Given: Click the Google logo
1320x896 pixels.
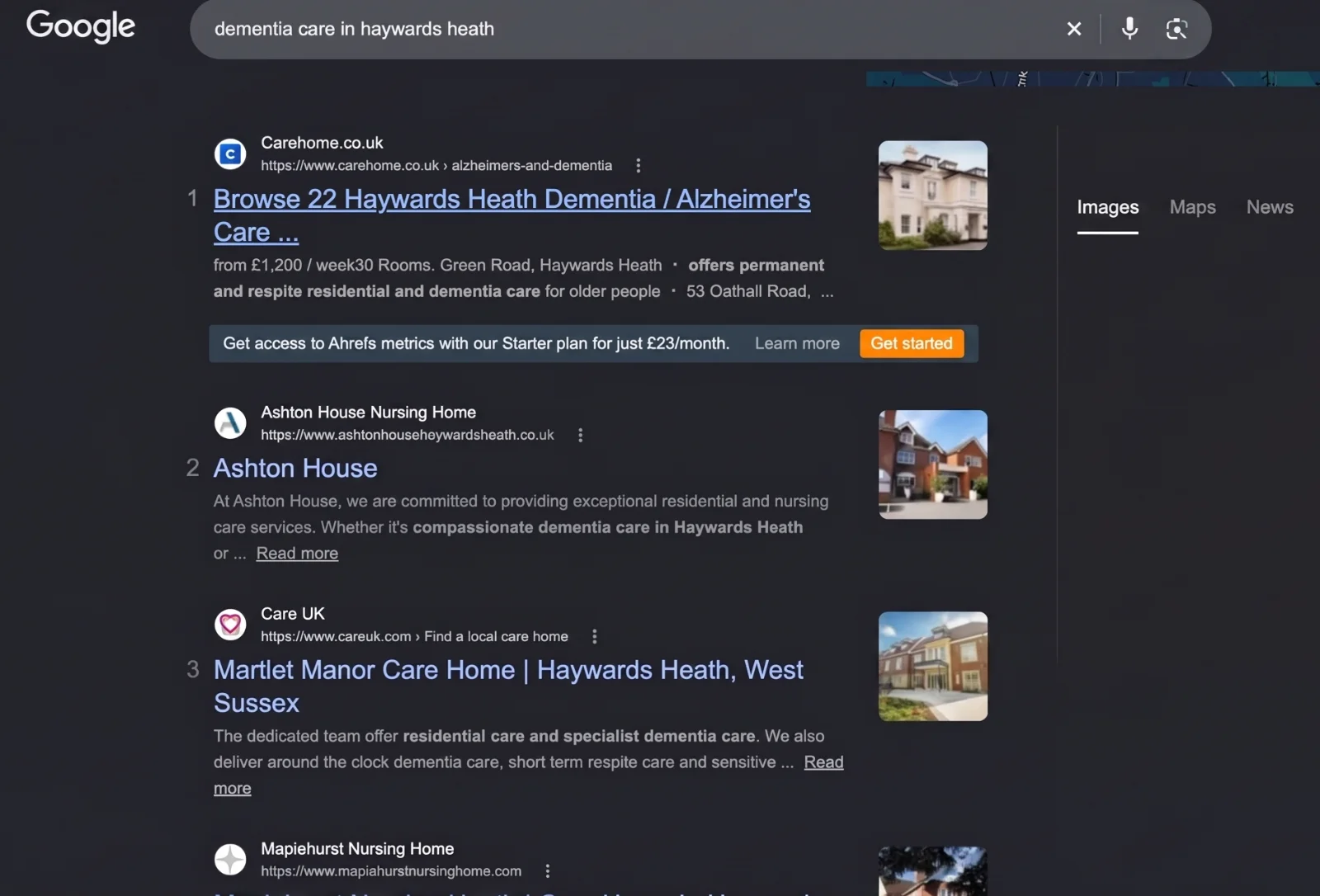Looking at the screenshot, I should (81, 26).
